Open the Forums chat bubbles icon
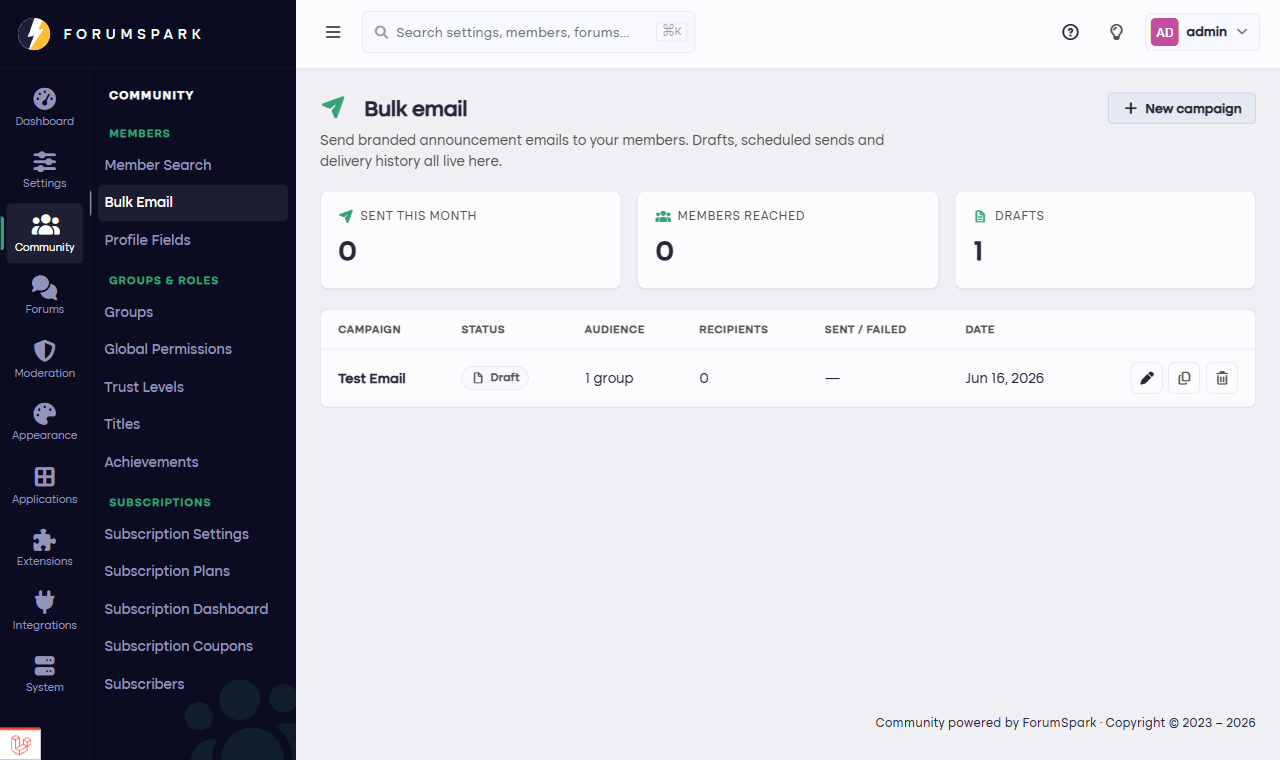Viewport: 1280px width, 760px height. 45,288
